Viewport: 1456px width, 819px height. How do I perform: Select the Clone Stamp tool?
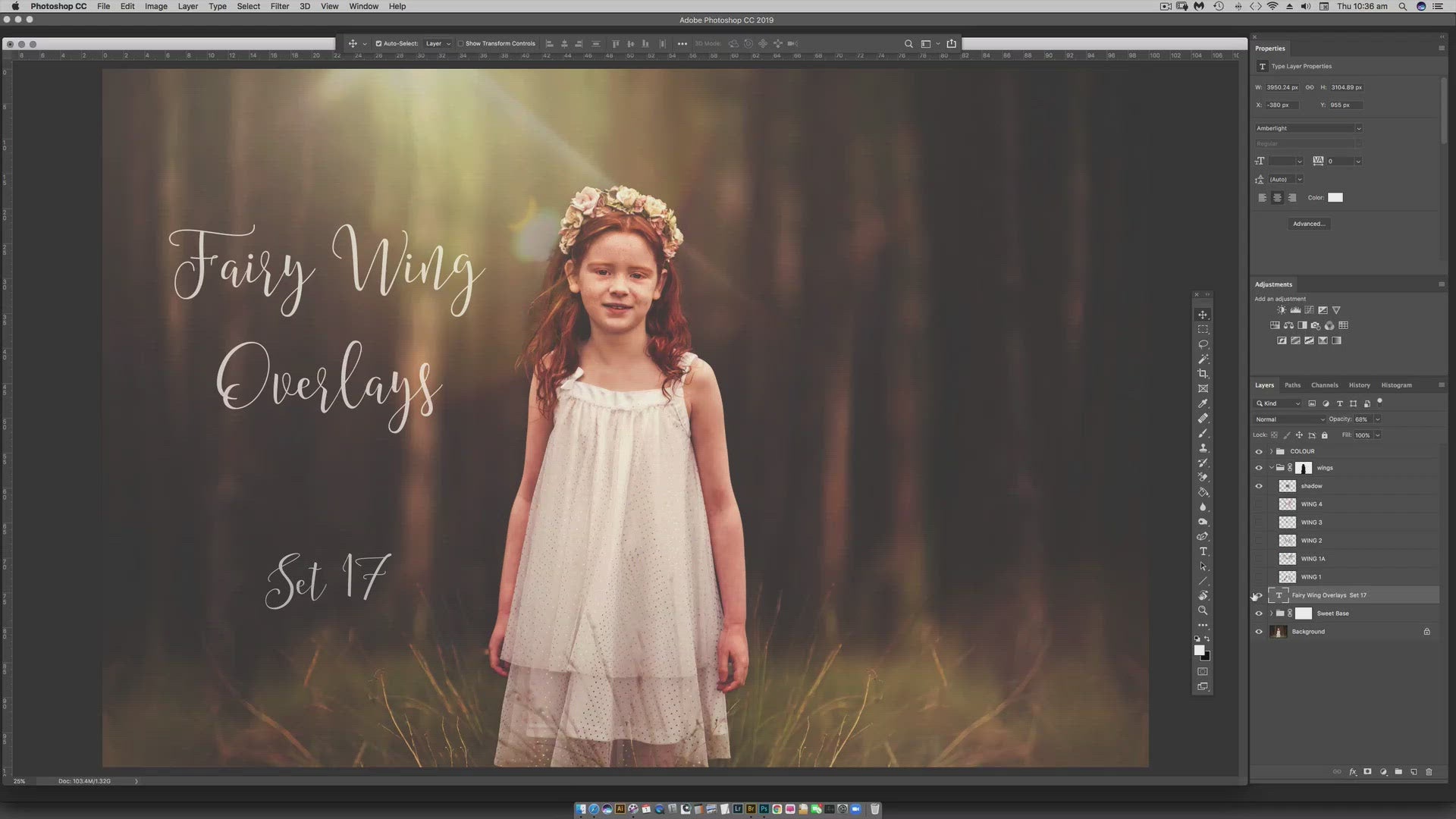(1203, 448)
